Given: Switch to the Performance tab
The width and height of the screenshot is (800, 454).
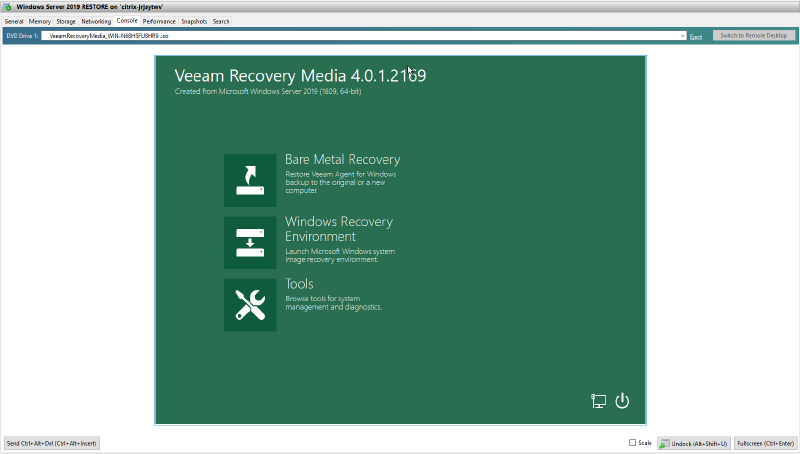Looking at the screenshot, I should pyautogui.click(x=159, y=21).
